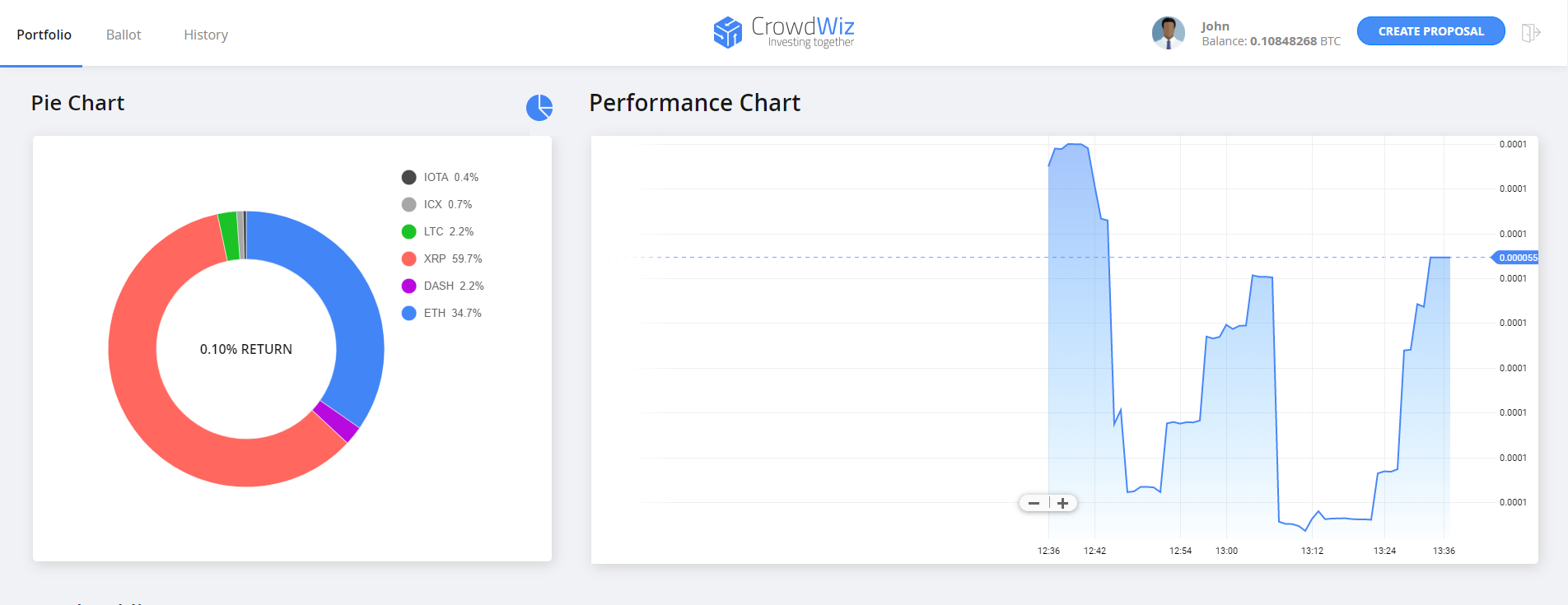Toggle LTC green legend dot

(408, 231)
